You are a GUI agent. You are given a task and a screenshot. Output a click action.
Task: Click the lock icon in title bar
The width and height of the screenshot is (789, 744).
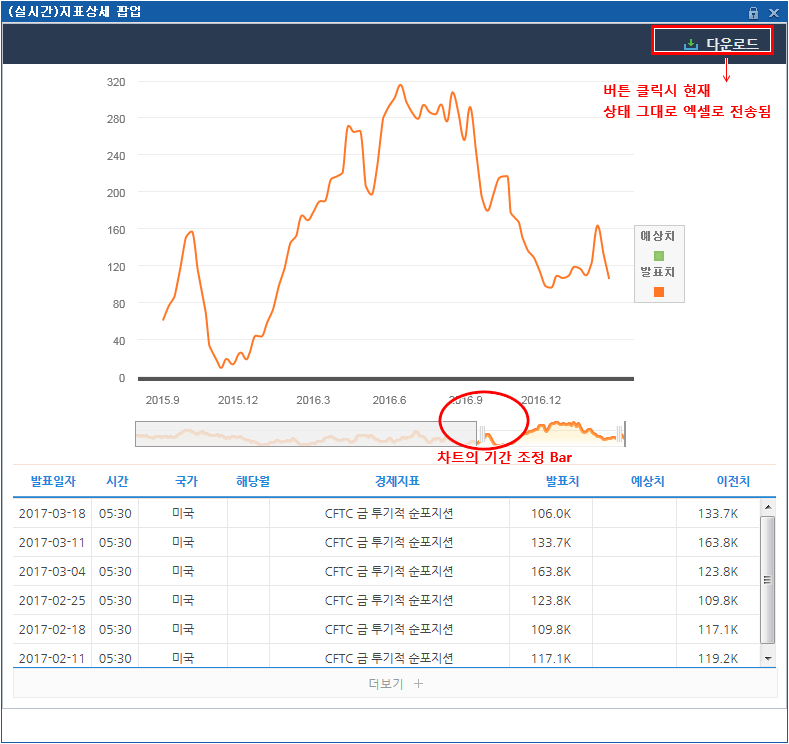(x=753, y=13)
